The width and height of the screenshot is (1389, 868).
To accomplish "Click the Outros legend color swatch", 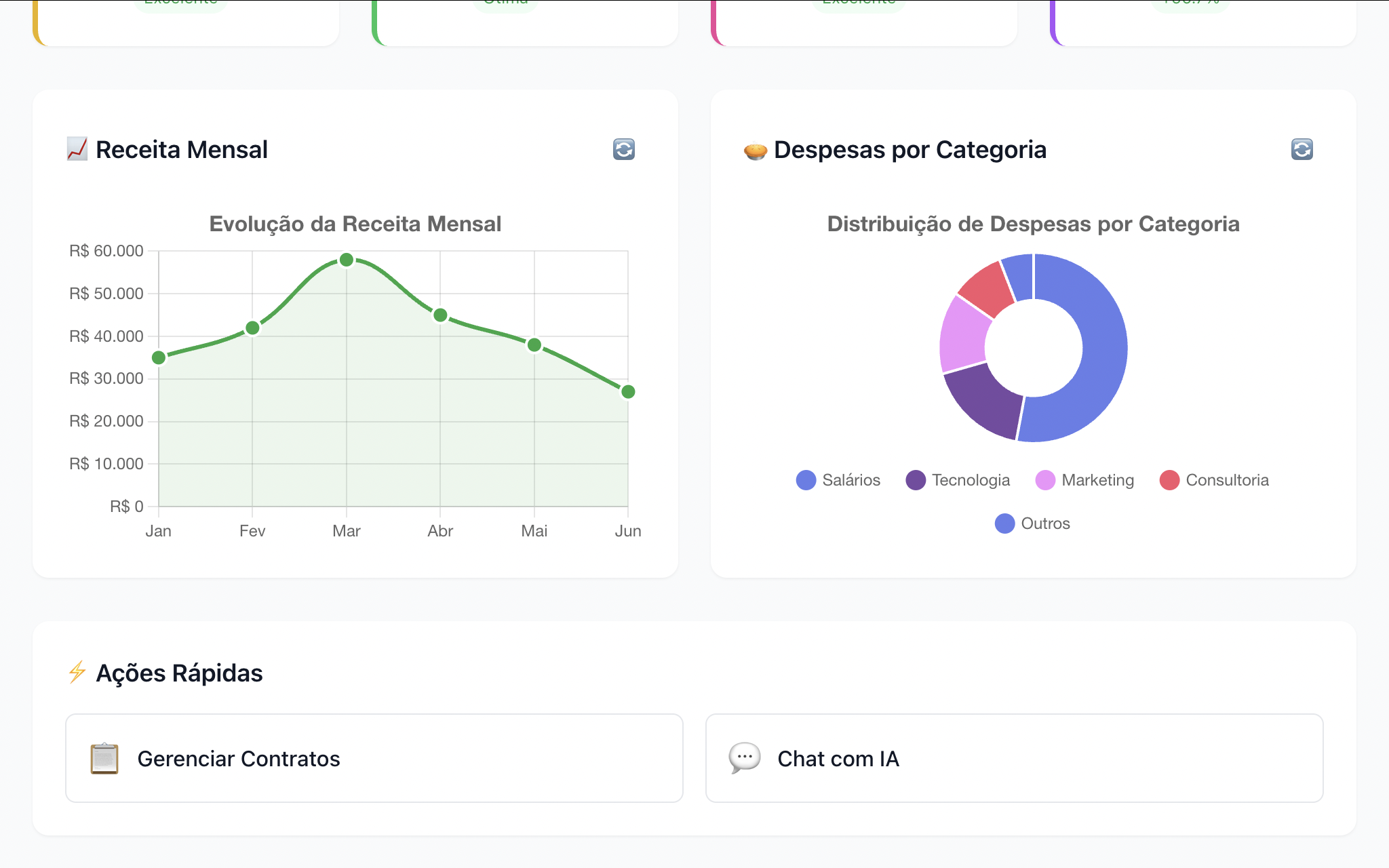I will 1004,524.
